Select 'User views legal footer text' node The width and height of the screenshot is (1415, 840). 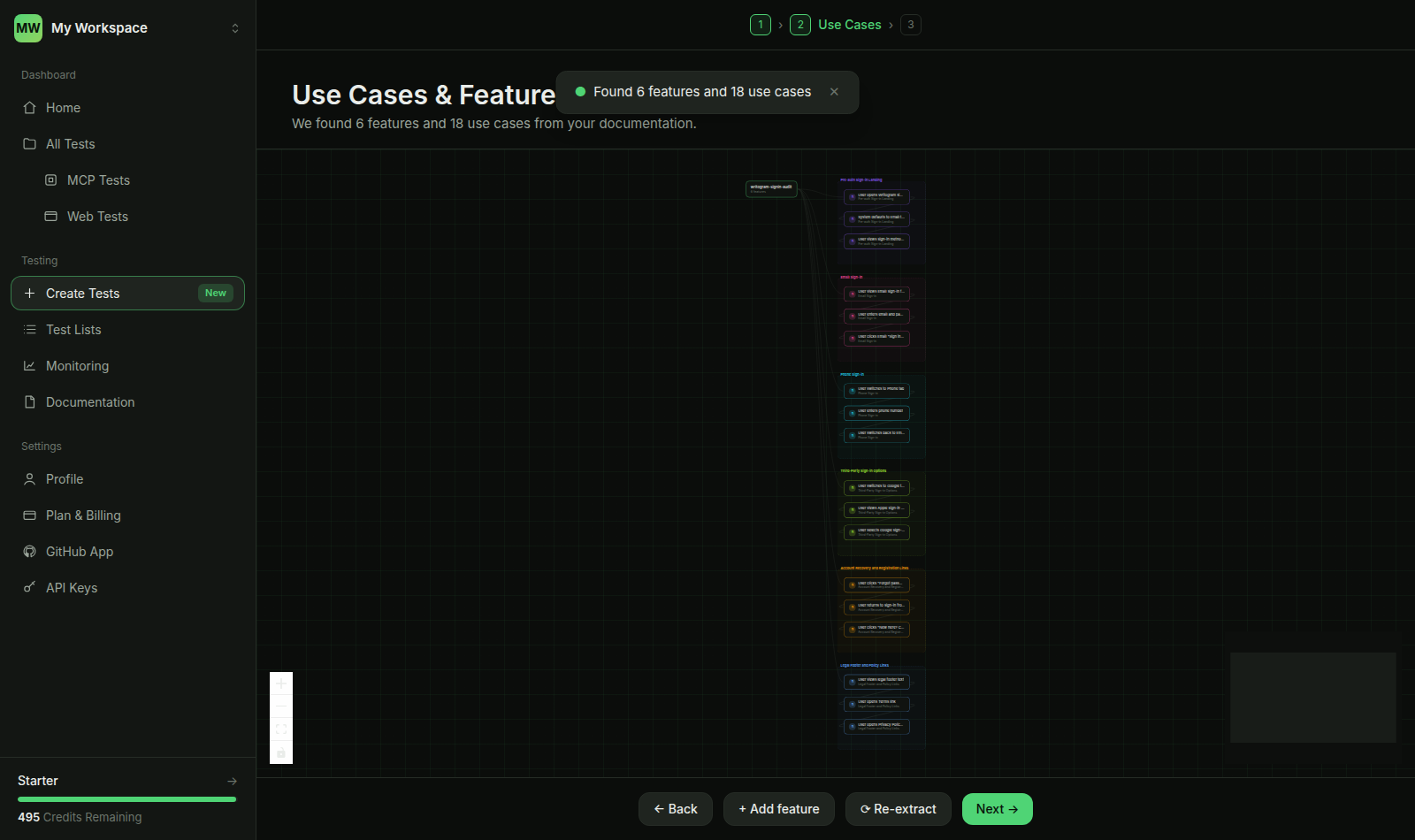pos(876,682)
